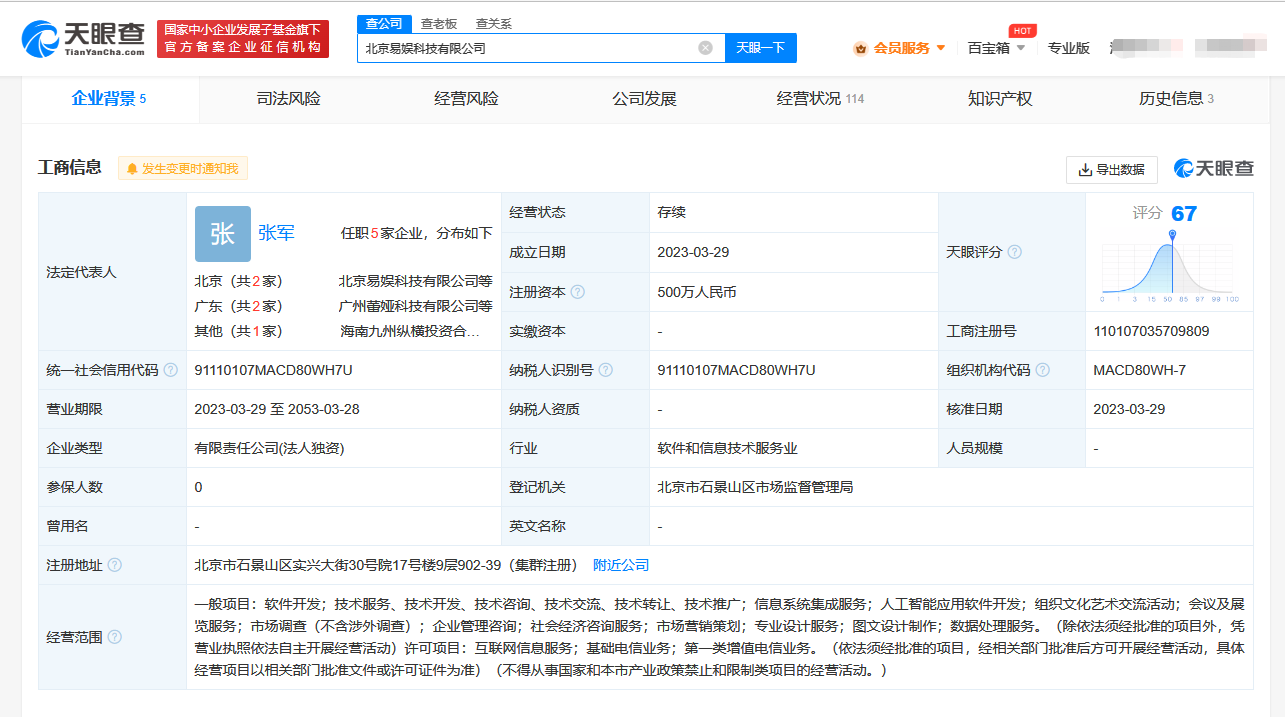Open the 经营风险 tab
This screenshot has height=717, width=1285.
[466, 99]
